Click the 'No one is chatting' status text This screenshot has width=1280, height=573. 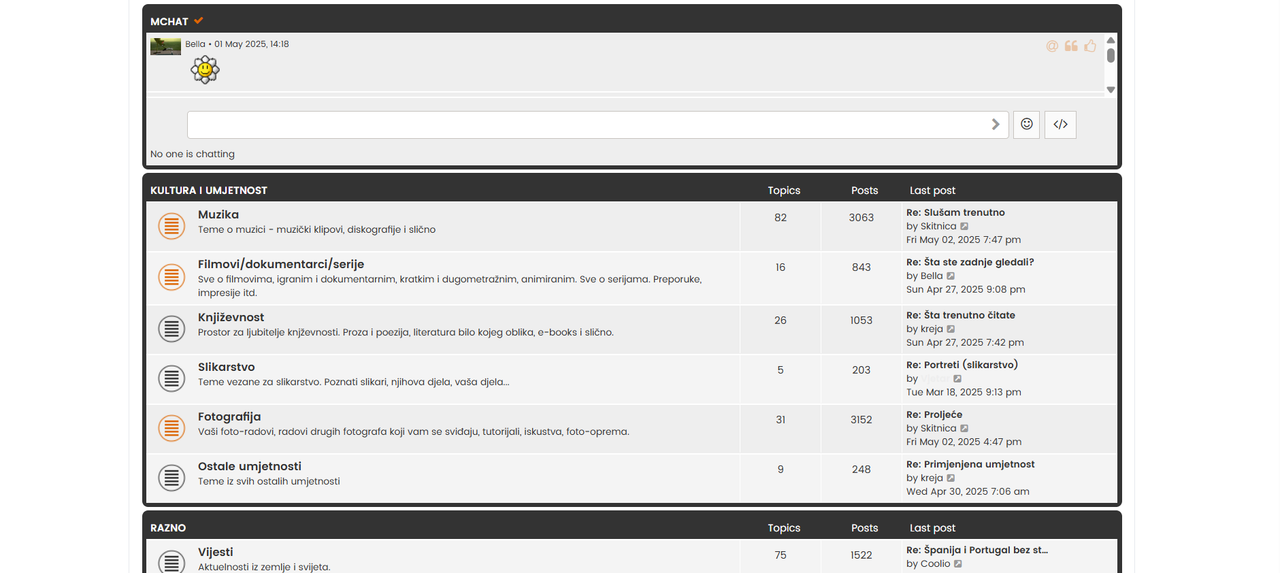coord(192,154)
